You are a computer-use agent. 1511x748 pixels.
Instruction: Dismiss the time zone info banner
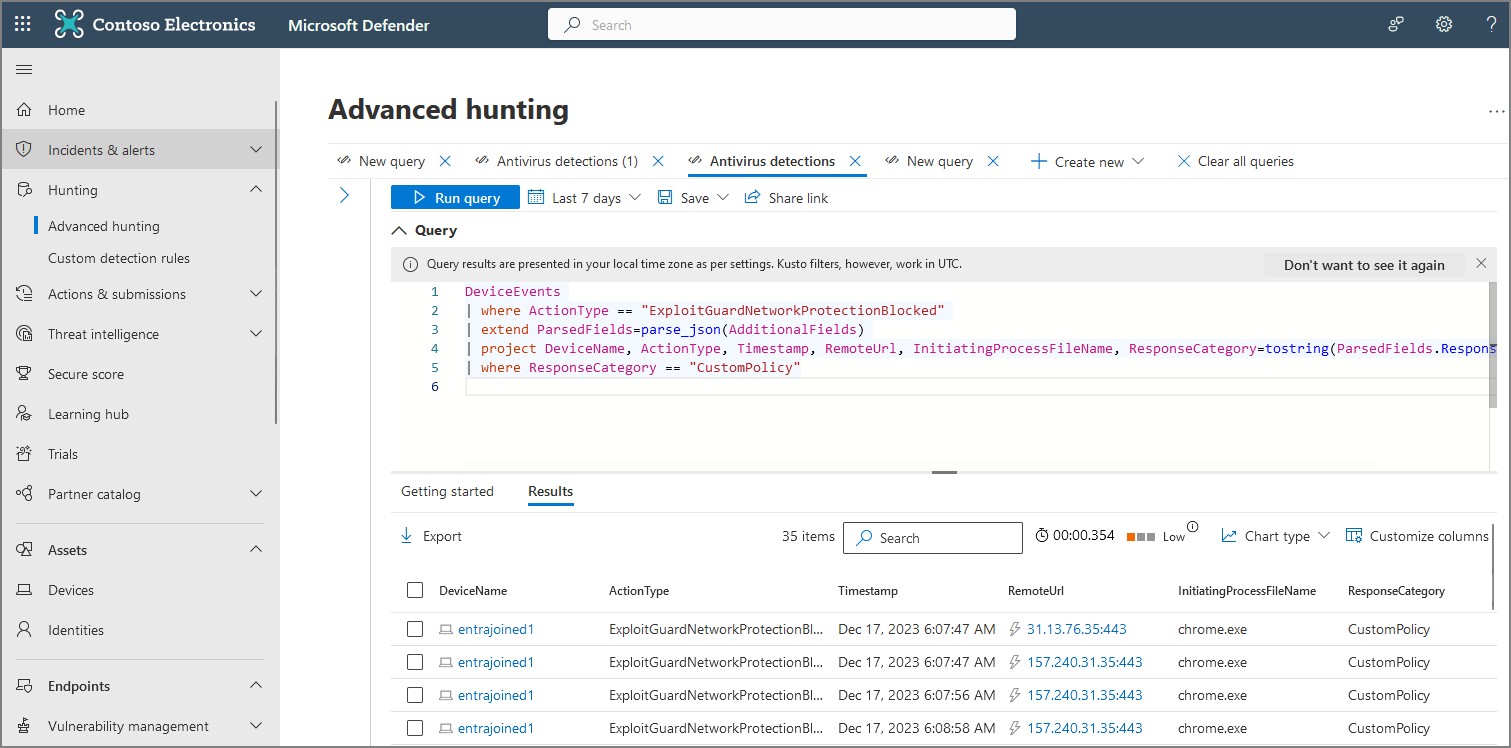click(1481, 264)
